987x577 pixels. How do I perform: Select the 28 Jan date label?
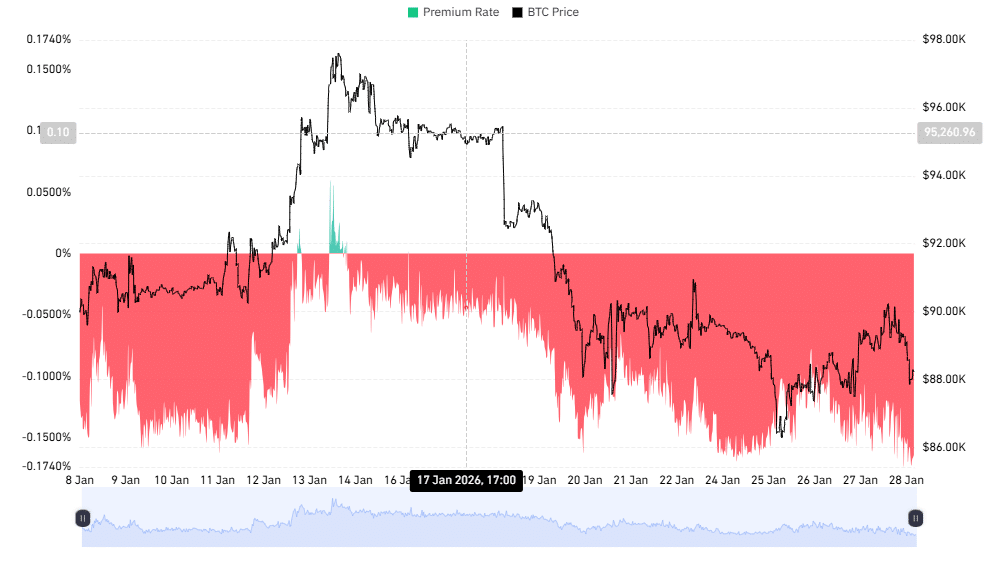tap(904, 479)
